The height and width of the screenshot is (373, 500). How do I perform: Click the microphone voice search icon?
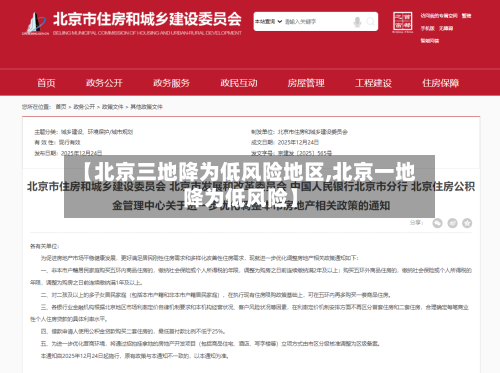pos(357,22)
